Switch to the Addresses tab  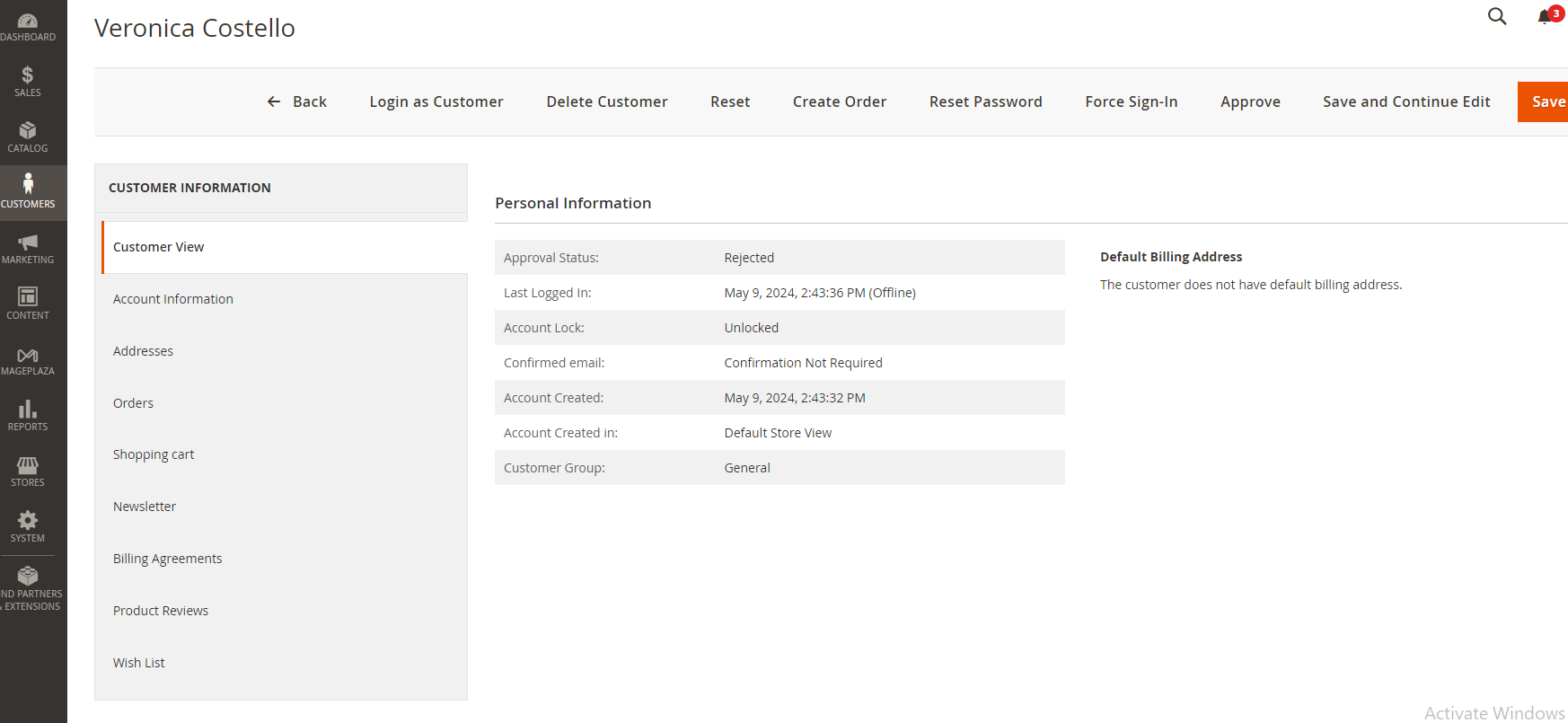(143, 351)
